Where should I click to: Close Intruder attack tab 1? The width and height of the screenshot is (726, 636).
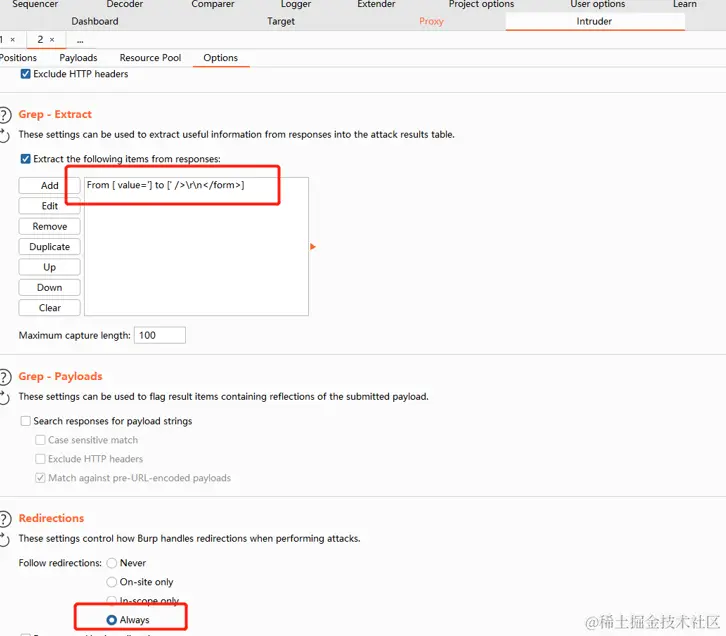[x=13, y=40]
